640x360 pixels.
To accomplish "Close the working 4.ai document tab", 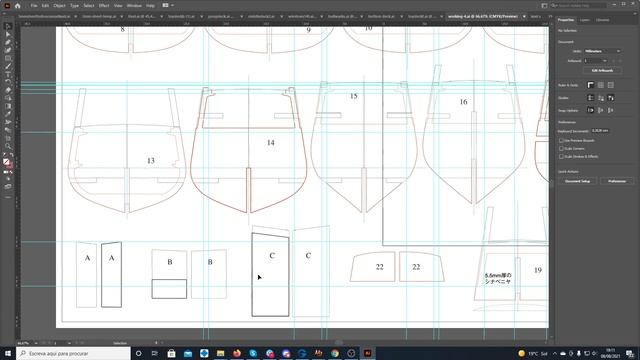I will (x=524, y=17).
